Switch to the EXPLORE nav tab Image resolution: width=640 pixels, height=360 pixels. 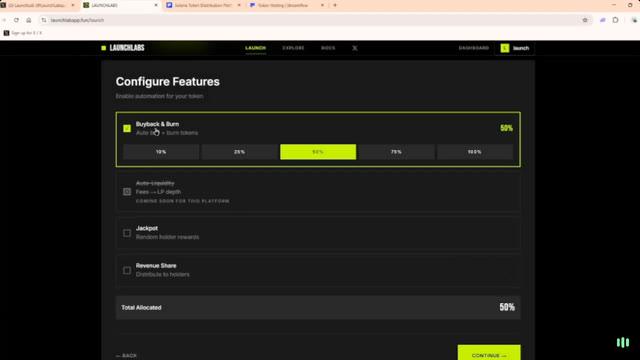(293, 48)
